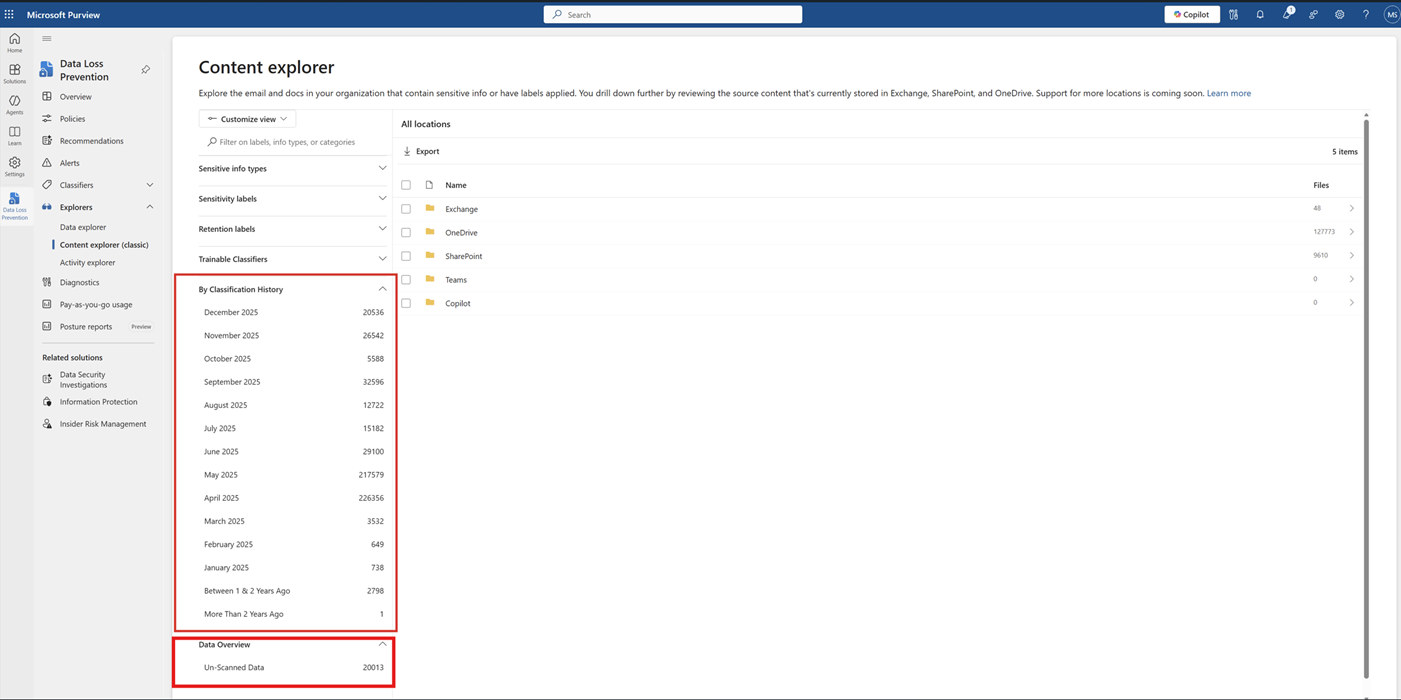The width and height of the screenshot is (1401, 700).
Task: Click the SharePoint folder icon
Action: click(430, 255)
